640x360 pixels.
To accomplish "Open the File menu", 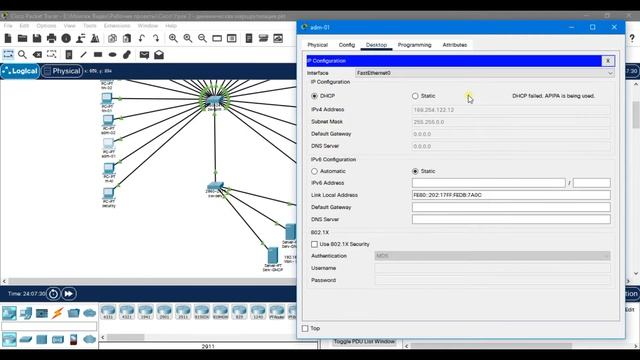I will 8,26.
